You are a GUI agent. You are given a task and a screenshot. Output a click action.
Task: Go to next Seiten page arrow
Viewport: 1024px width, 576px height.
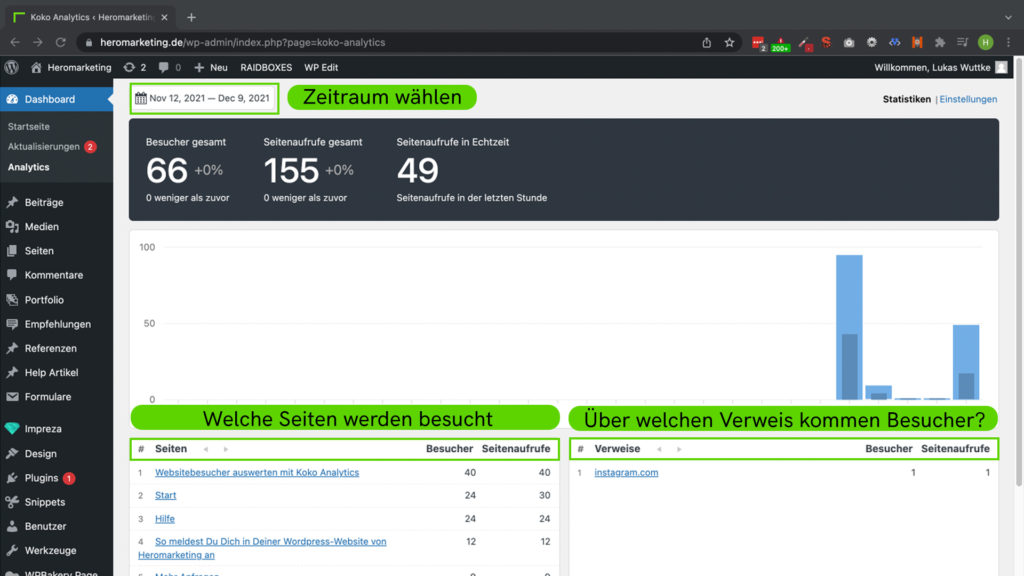click(x=226, y=449)
